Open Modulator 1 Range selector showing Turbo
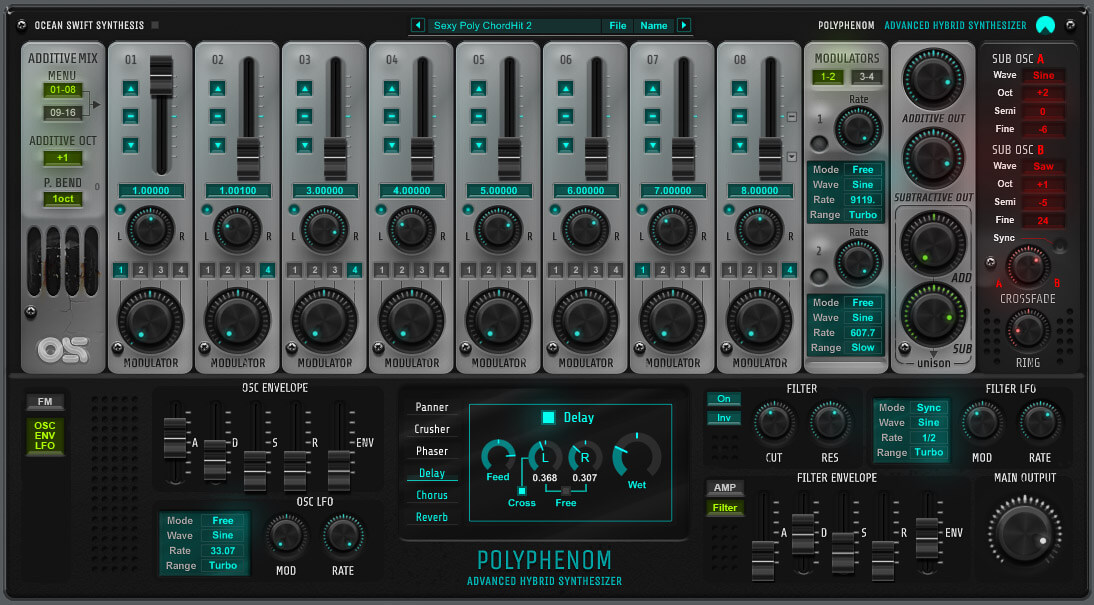Viewport: 1094px width, 605px height. point(863,215)
